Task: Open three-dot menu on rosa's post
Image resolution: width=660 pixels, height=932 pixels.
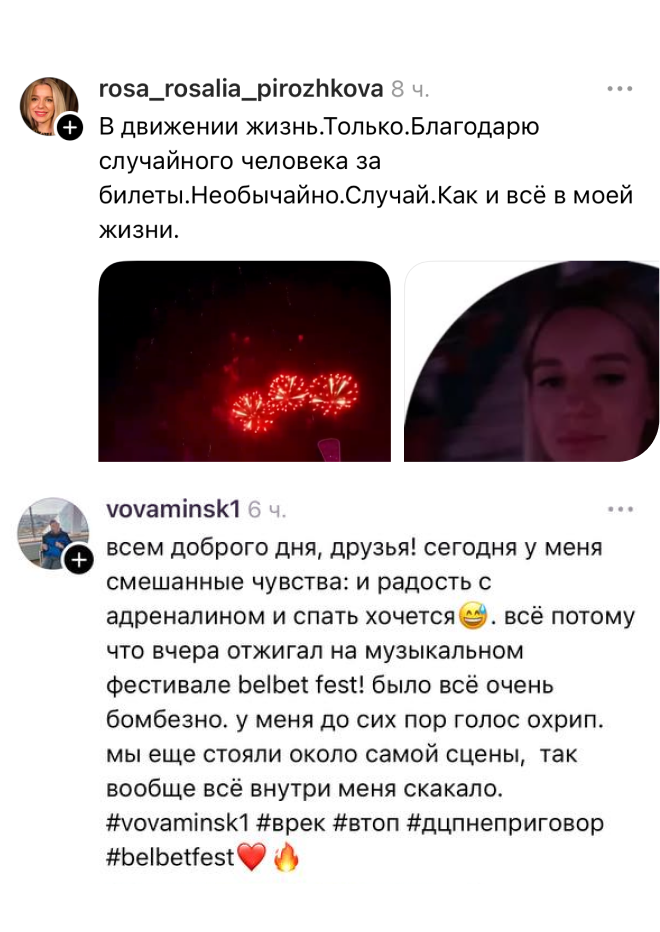Action: [x=620, y=89]
